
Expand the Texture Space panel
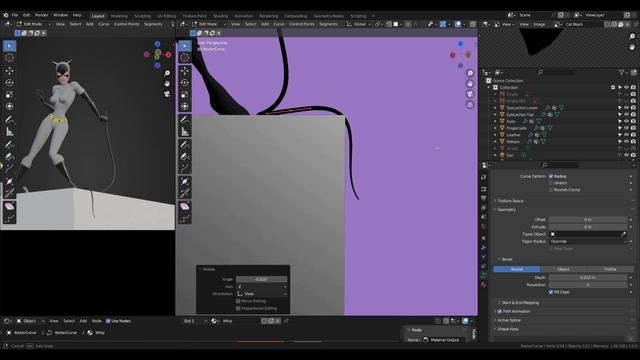tap(510, 201)
